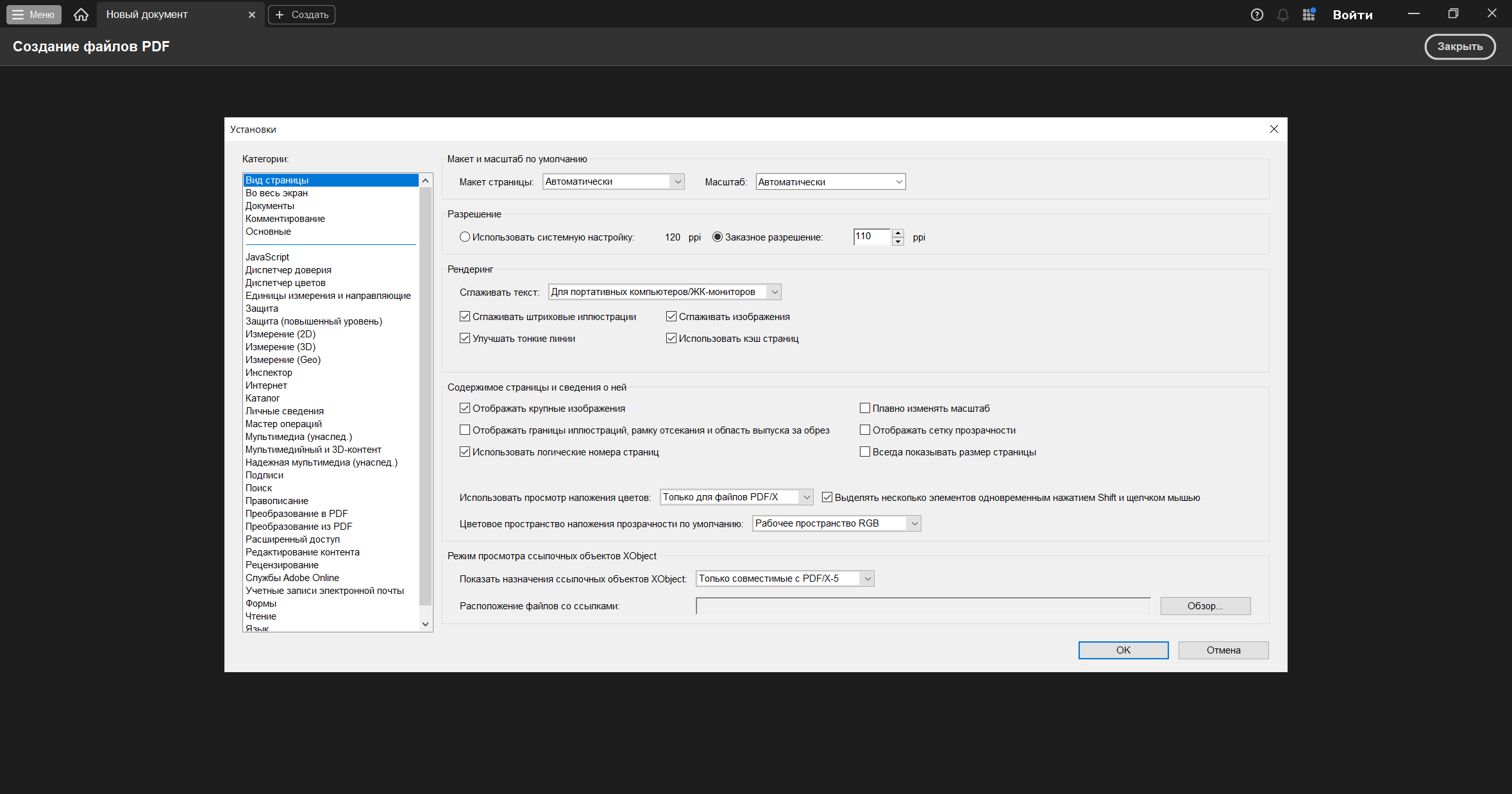Click Расположение файлов со ссылками field
Viewport: 1512px width, 794px height.
click(x=923, y=606)
